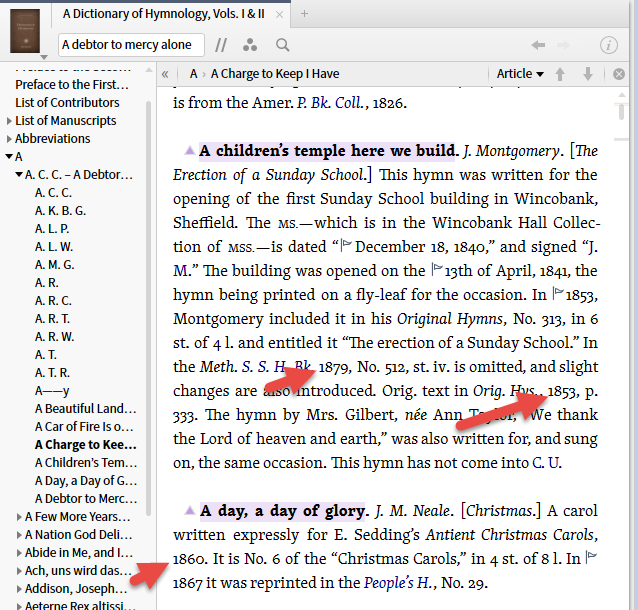
Task: Open the 'P. Bk. Coll.' link
Action: click(x=330, y=103)
